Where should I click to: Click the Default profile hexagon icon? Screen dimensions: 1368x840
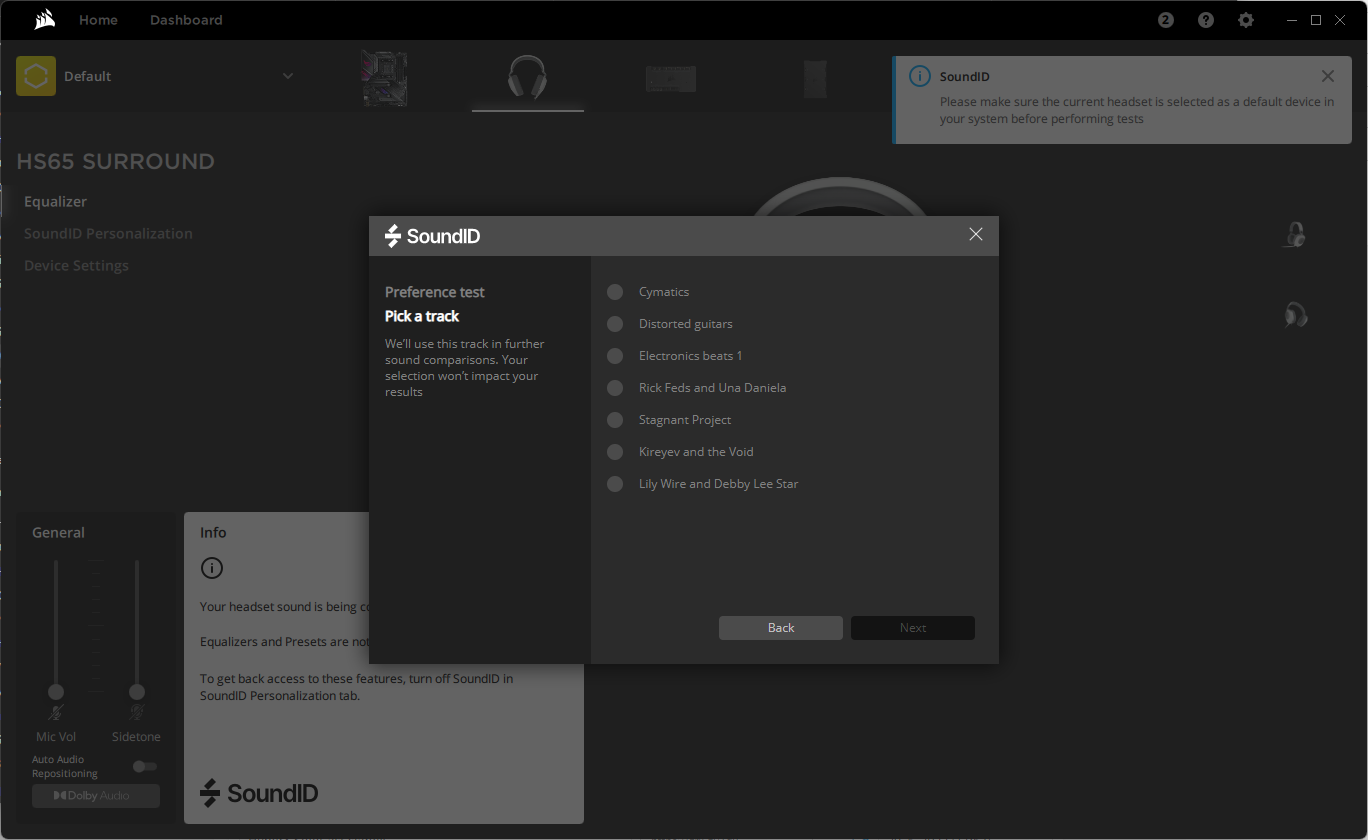[x=36, y=76]
